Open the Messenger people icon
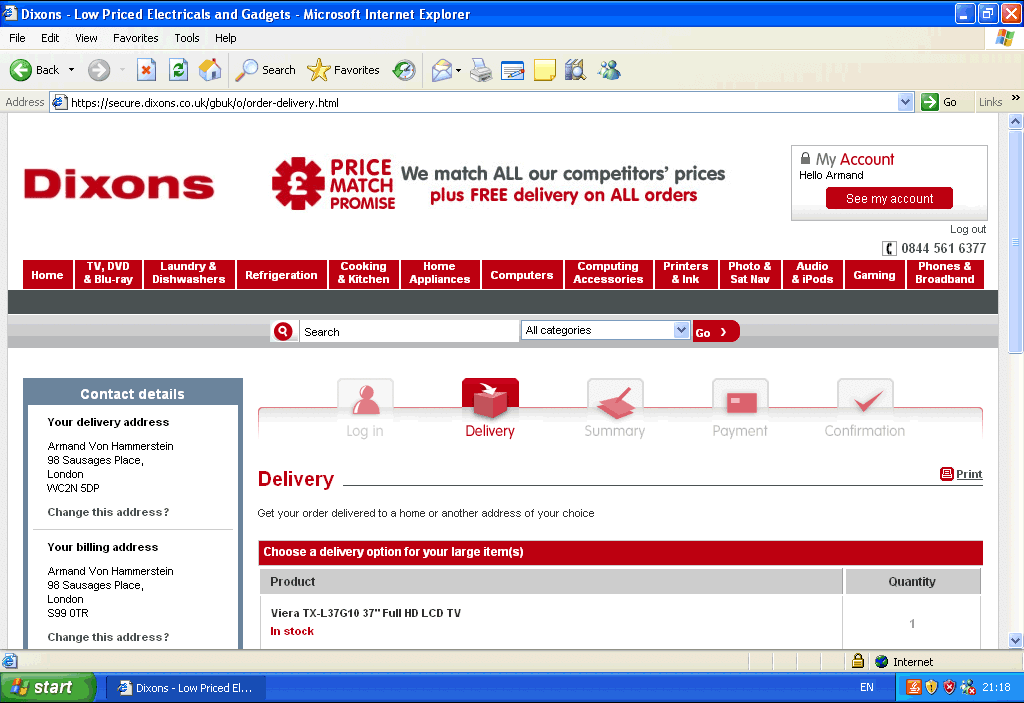This screenshot has width=1024, height=703. pyautogui.click(x=609, y=70)
